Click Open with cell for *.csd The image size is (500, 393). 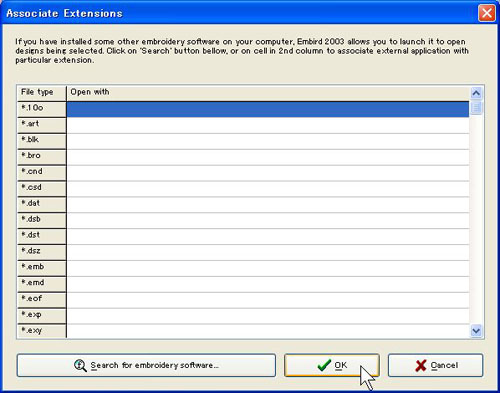click(268, 189)
